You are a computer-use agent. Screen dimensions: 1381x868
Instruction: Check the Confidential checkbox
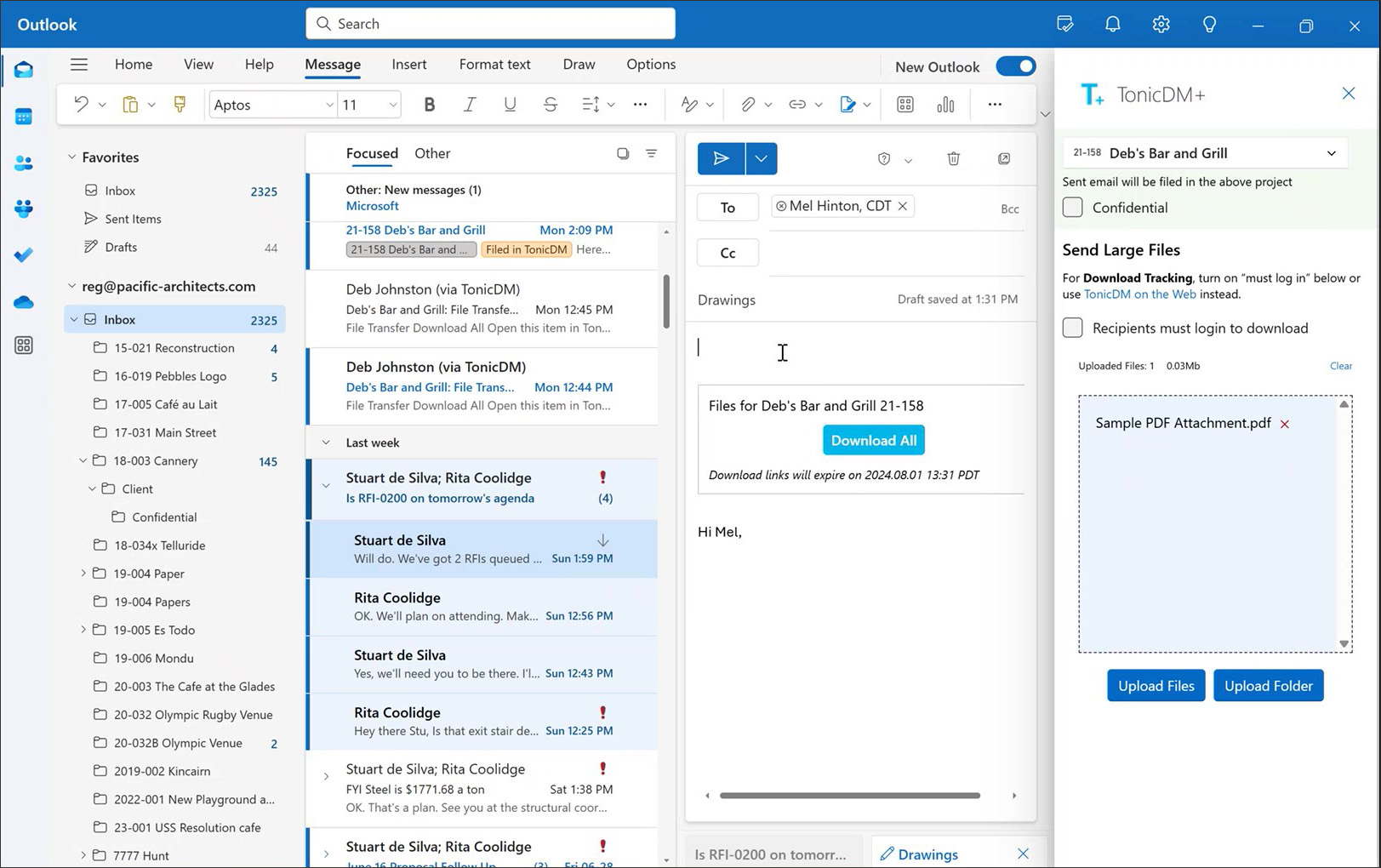click(x=1073, y=208)
